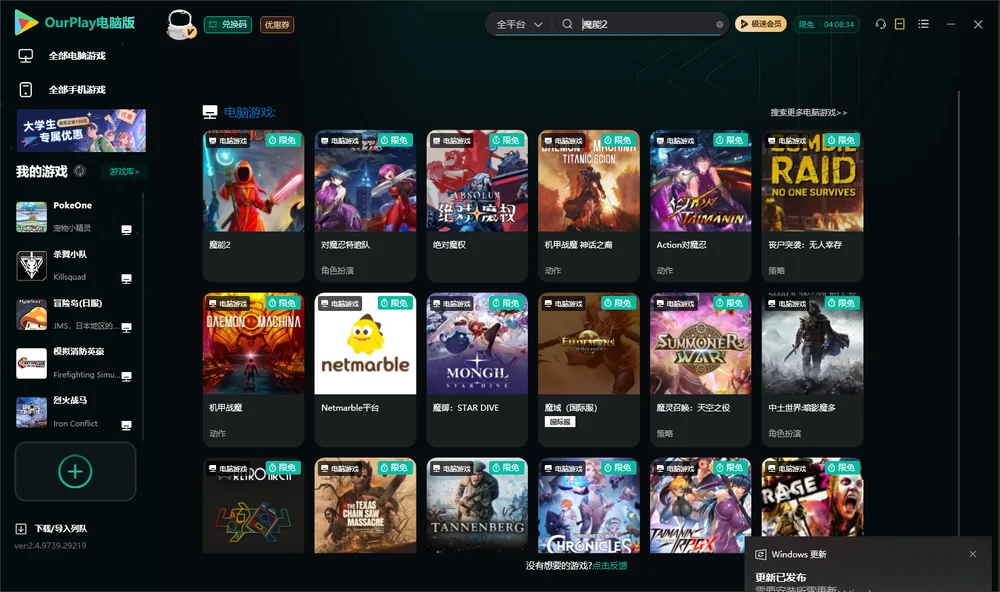Open the Tannenberg game thumbnail

[x=477, y=505]
